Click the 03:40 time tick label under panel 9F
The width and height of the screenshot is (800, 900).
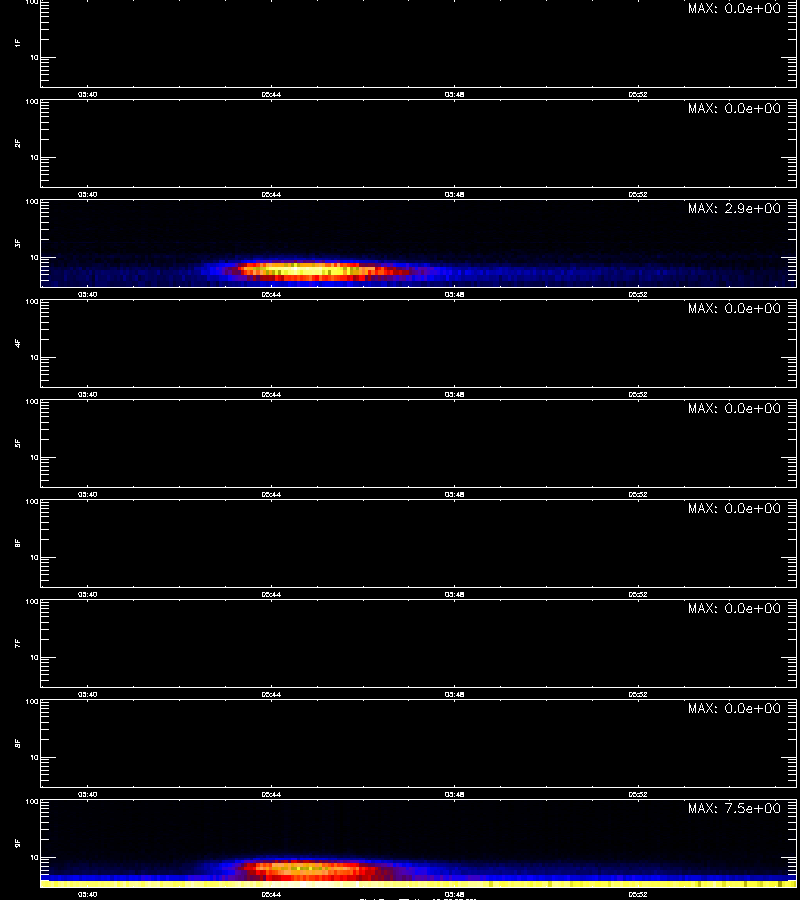tap(87, 894)
